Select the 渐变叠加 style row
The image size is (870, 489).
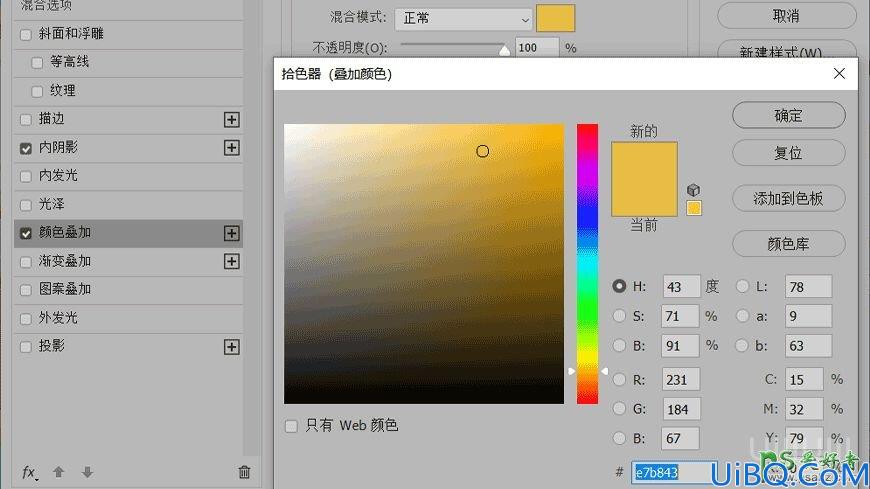pyautogui.click(x=128, y=261)
